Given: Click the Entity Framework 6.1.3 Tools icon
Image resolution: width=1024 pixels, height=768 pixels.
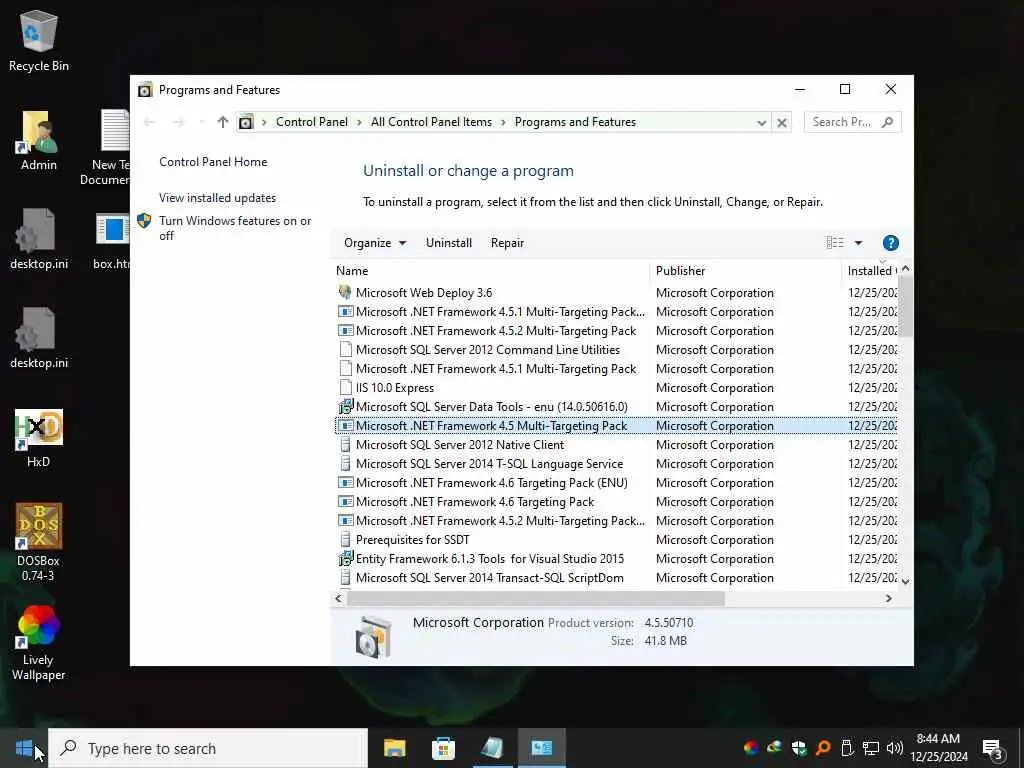Looking at the screenshot, I should (345, 558).
